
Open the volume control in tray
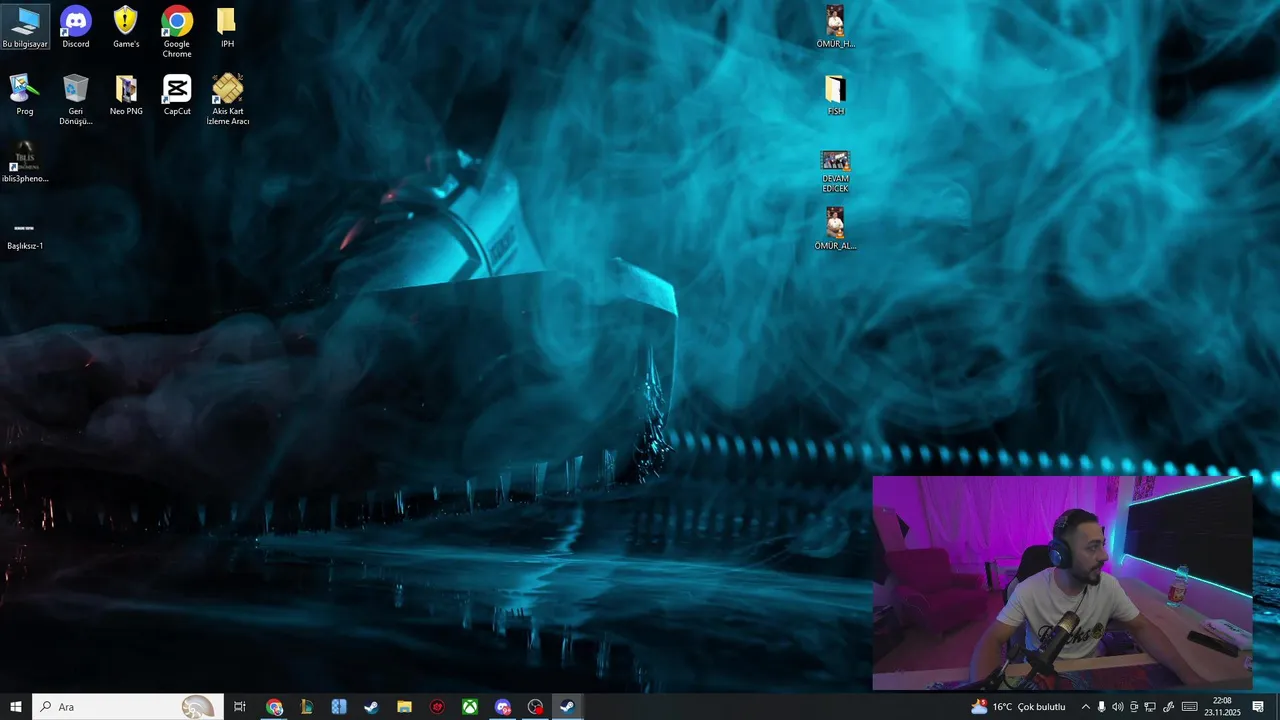coord(1118,707)
